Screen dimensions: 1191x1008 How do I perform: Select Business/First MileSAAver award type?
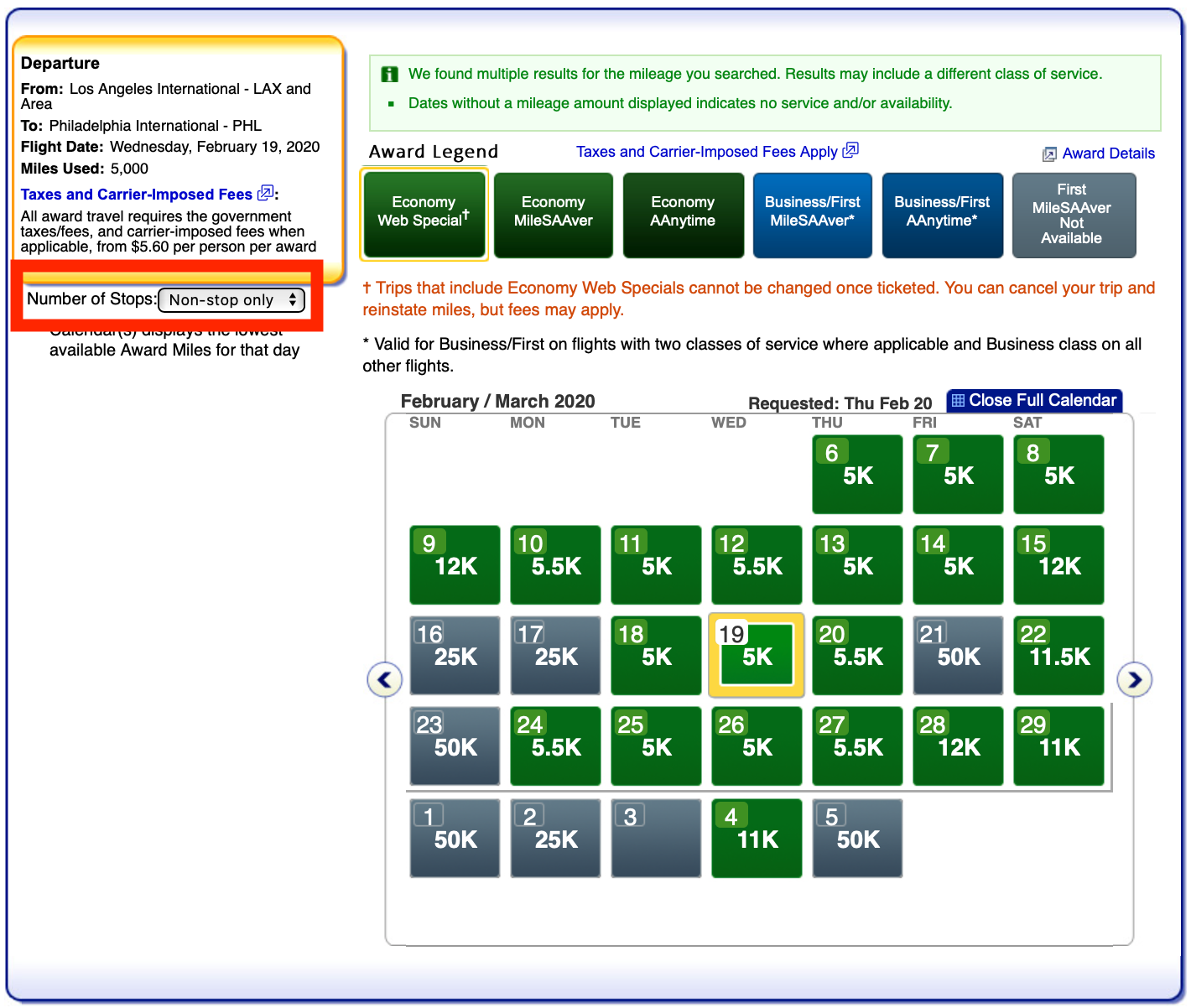[812, 215]
